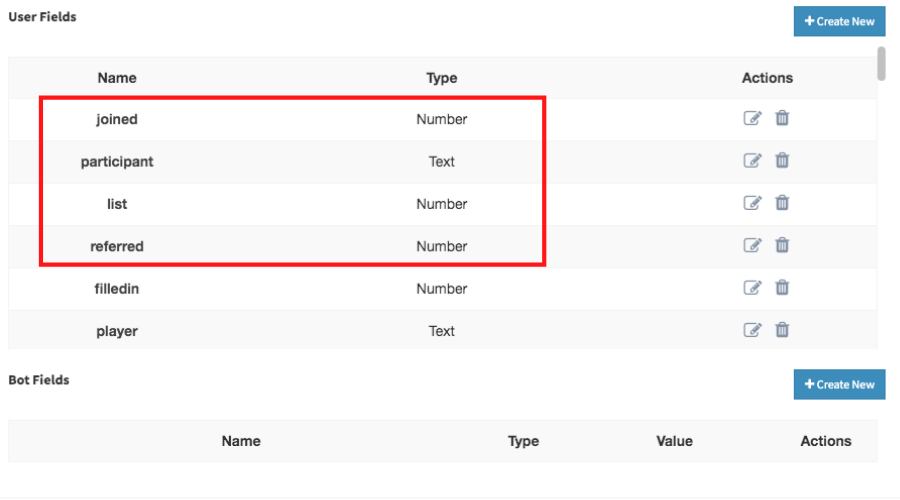Edit the participant field

pos(752,161)
